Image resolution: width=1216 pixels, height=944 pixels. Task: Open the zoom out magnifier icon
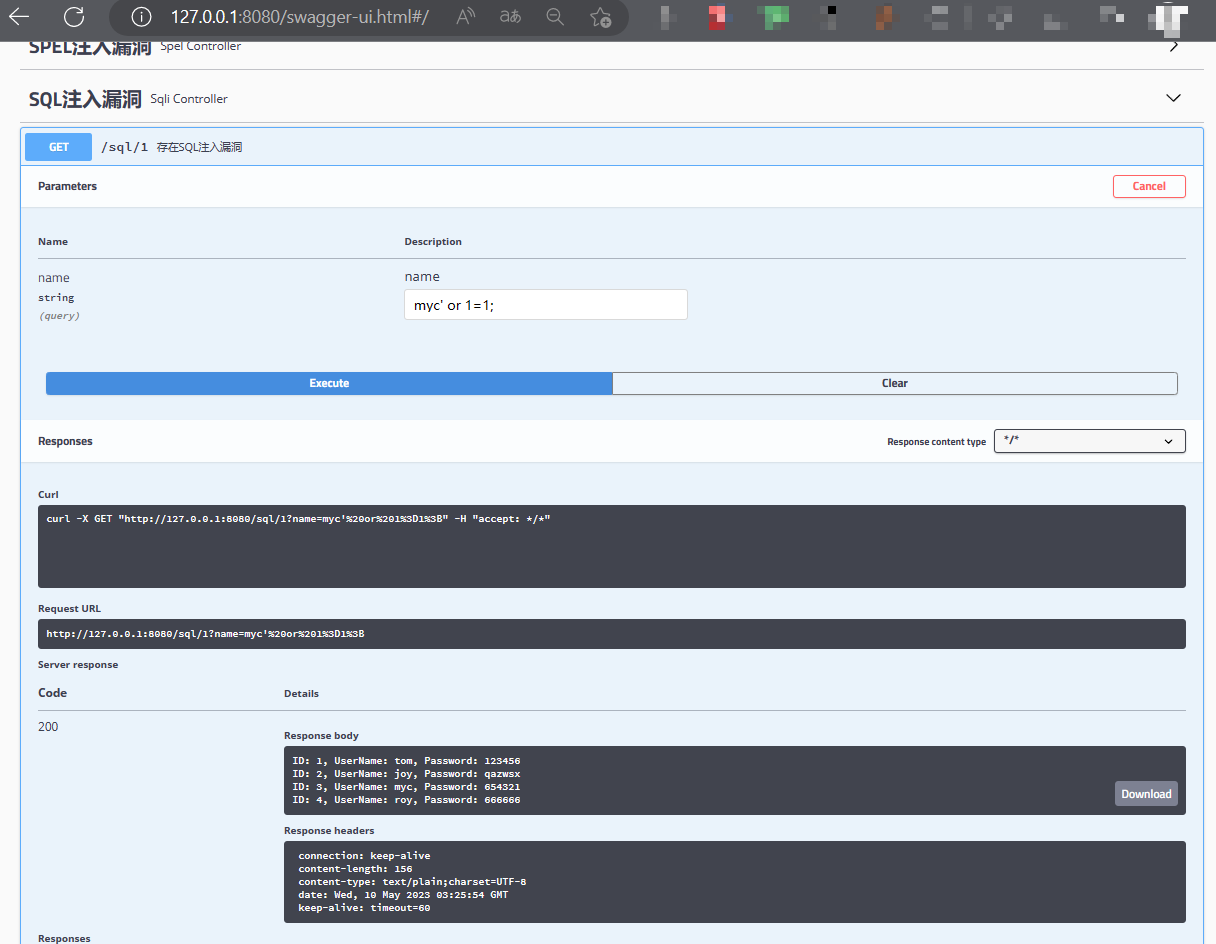[x=555, y=17]
